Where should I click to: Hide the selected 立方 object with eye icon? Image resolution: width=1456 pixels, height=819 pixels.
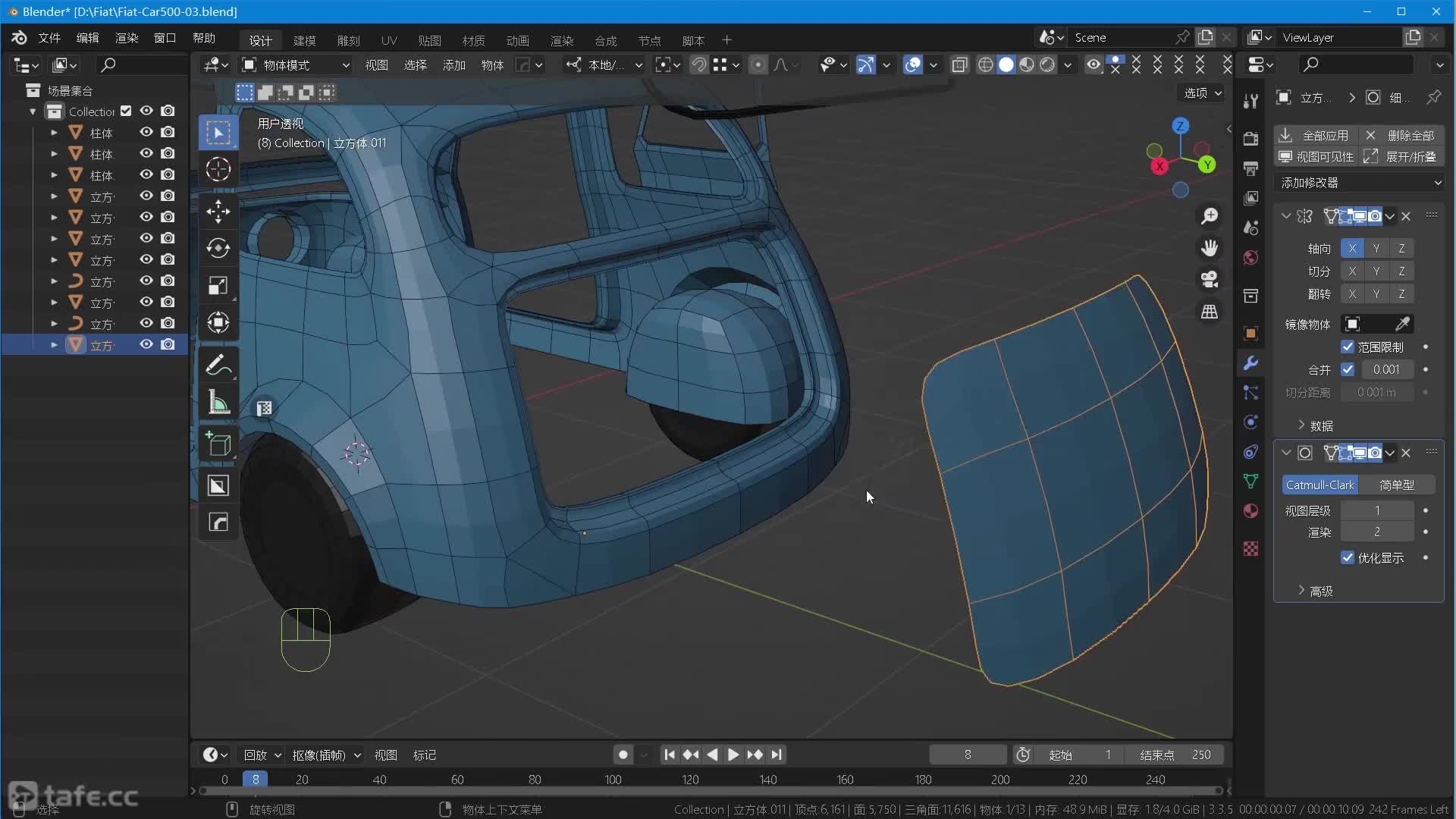(x=146, y=344)
